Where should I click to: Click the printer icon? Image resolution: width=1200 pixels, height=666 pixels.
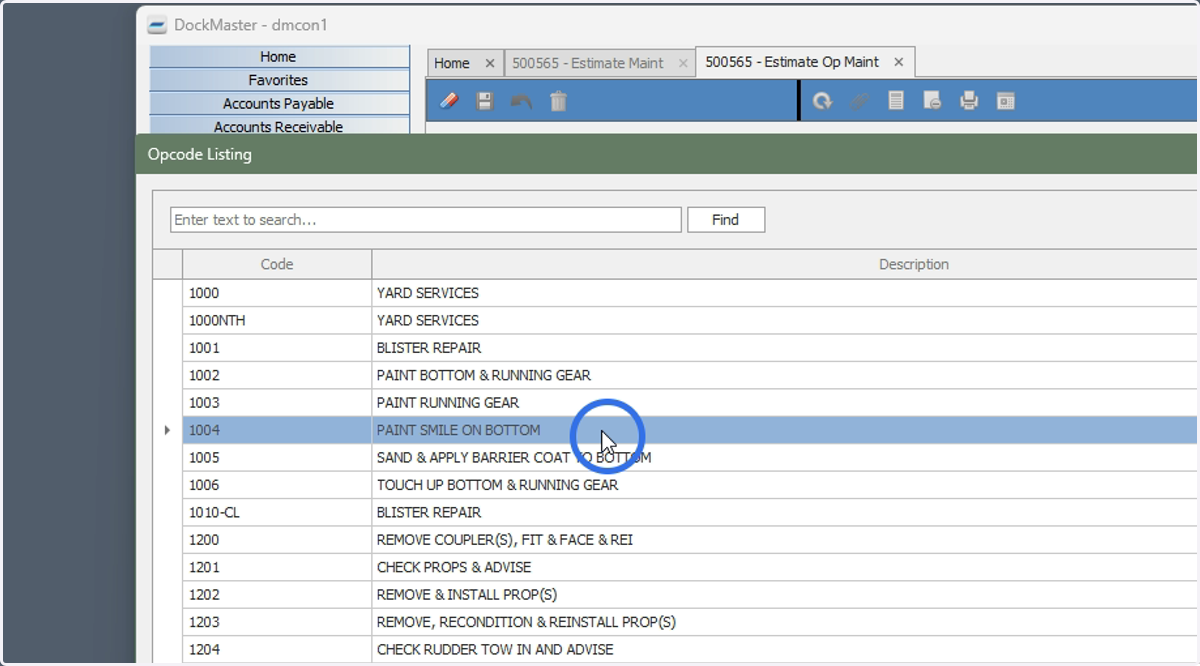(x=968, y=100)
